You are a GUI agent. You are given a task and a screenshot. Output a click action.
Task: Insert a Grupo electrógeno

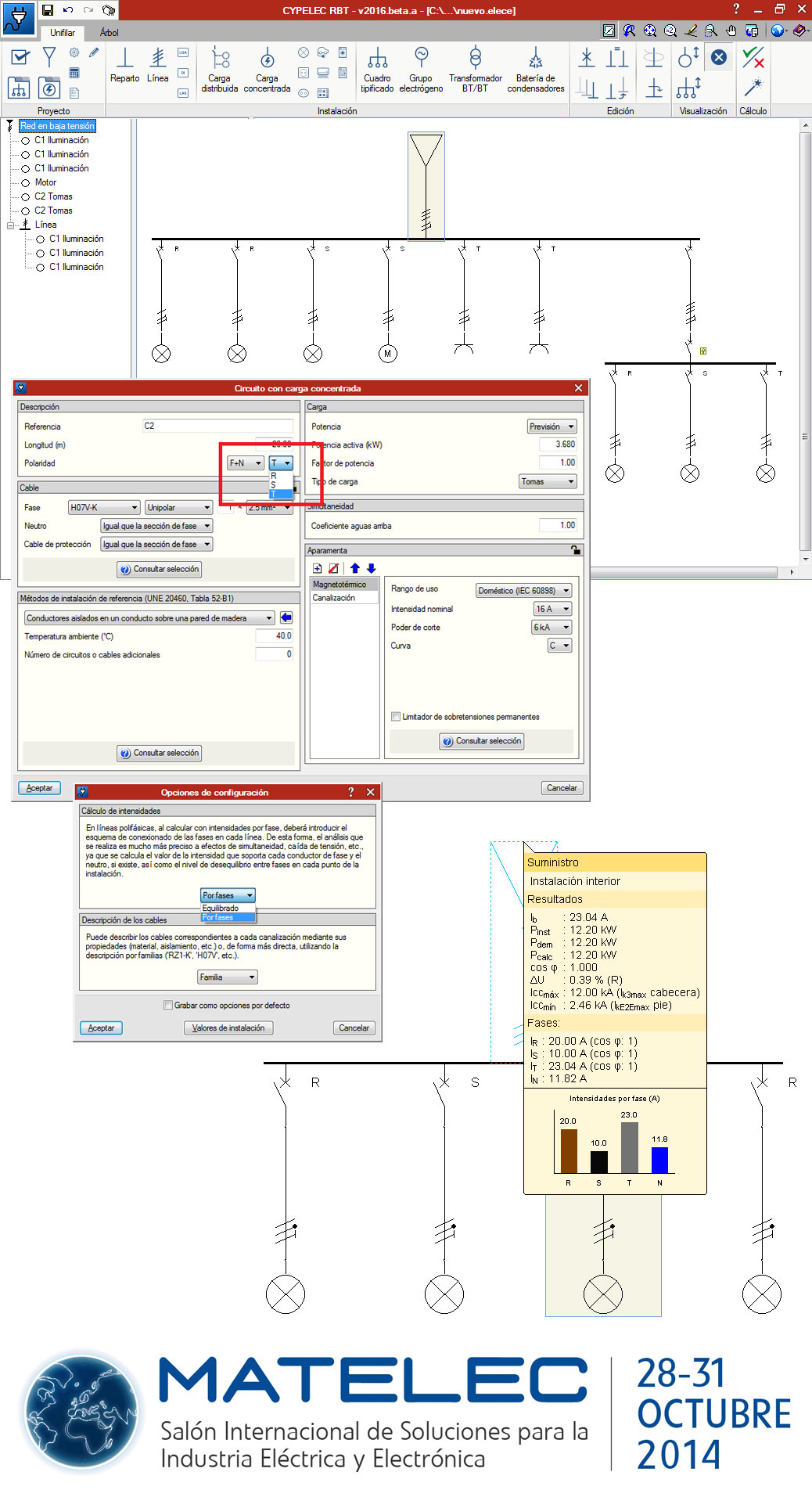[421, 70]
